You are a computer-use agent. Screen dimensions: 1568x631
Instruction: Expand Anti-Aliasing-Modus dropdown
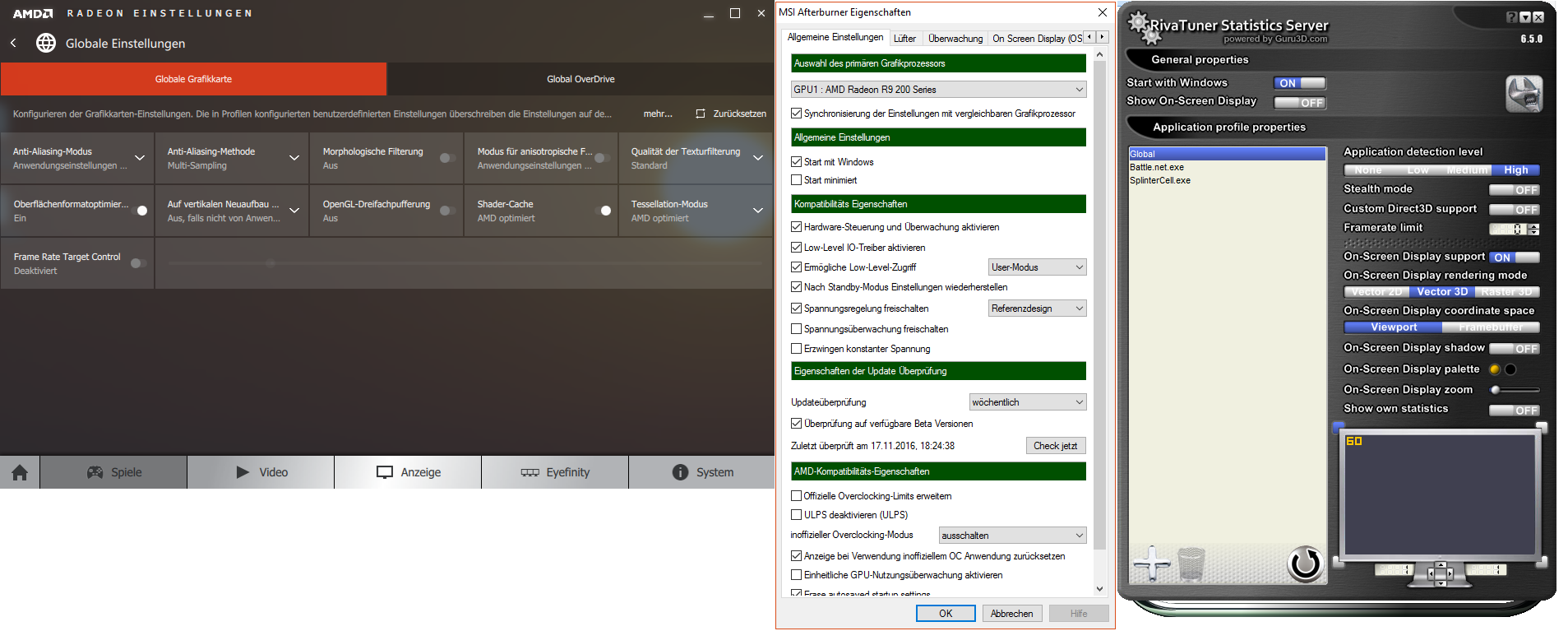tap(140, 158)
